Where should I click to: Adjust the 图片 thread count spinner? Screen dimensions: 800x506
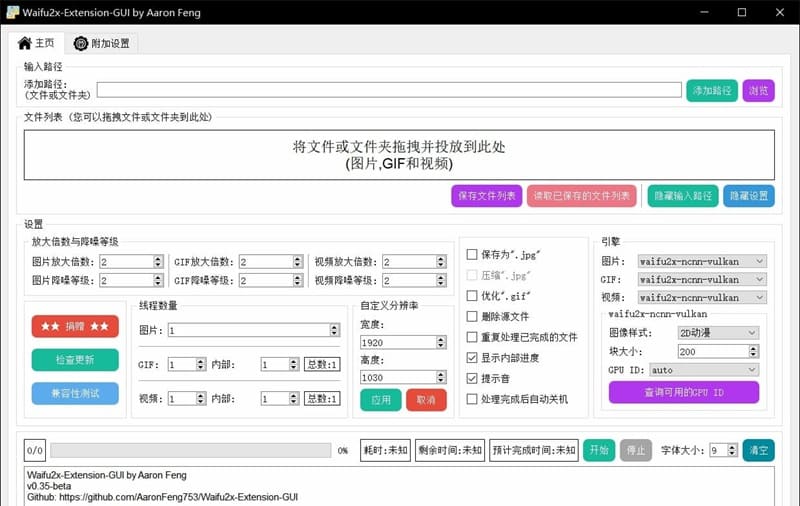(254, 330)
